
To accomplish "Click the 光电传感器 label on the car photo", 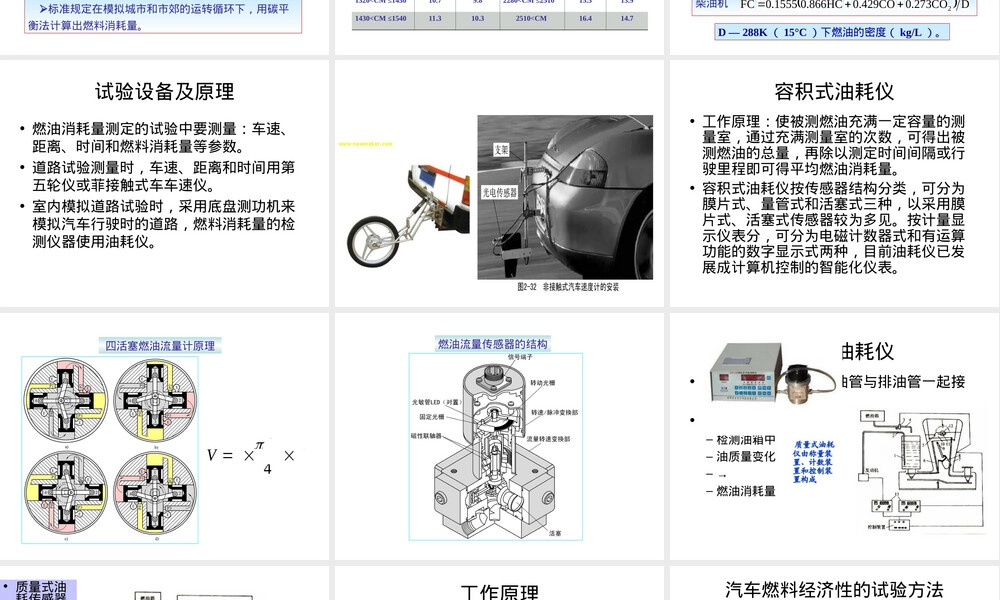I will click(x=499, y=192).
